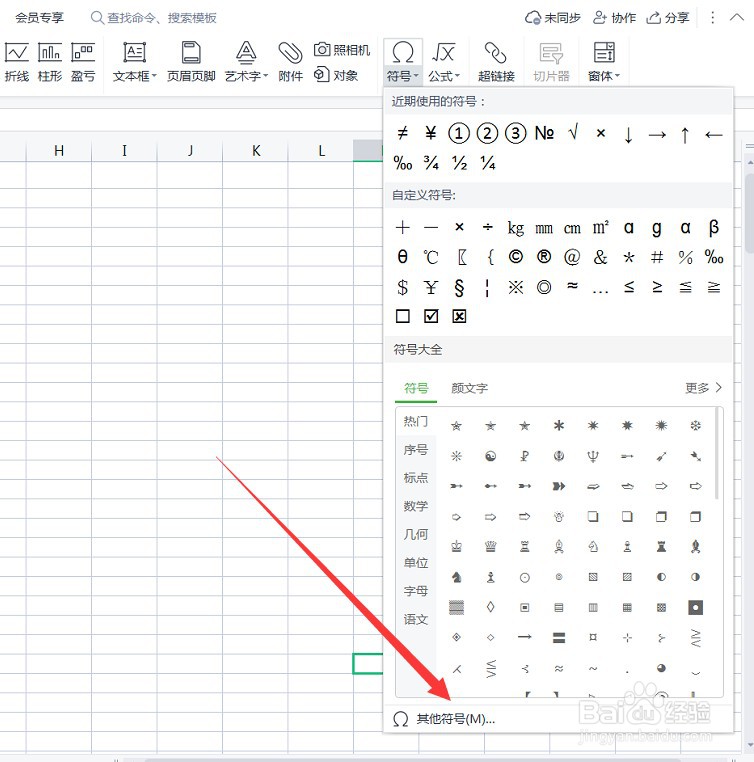The width and height of the screenshot is (754, 762).
Task: Select column H header
Action: 59,151
